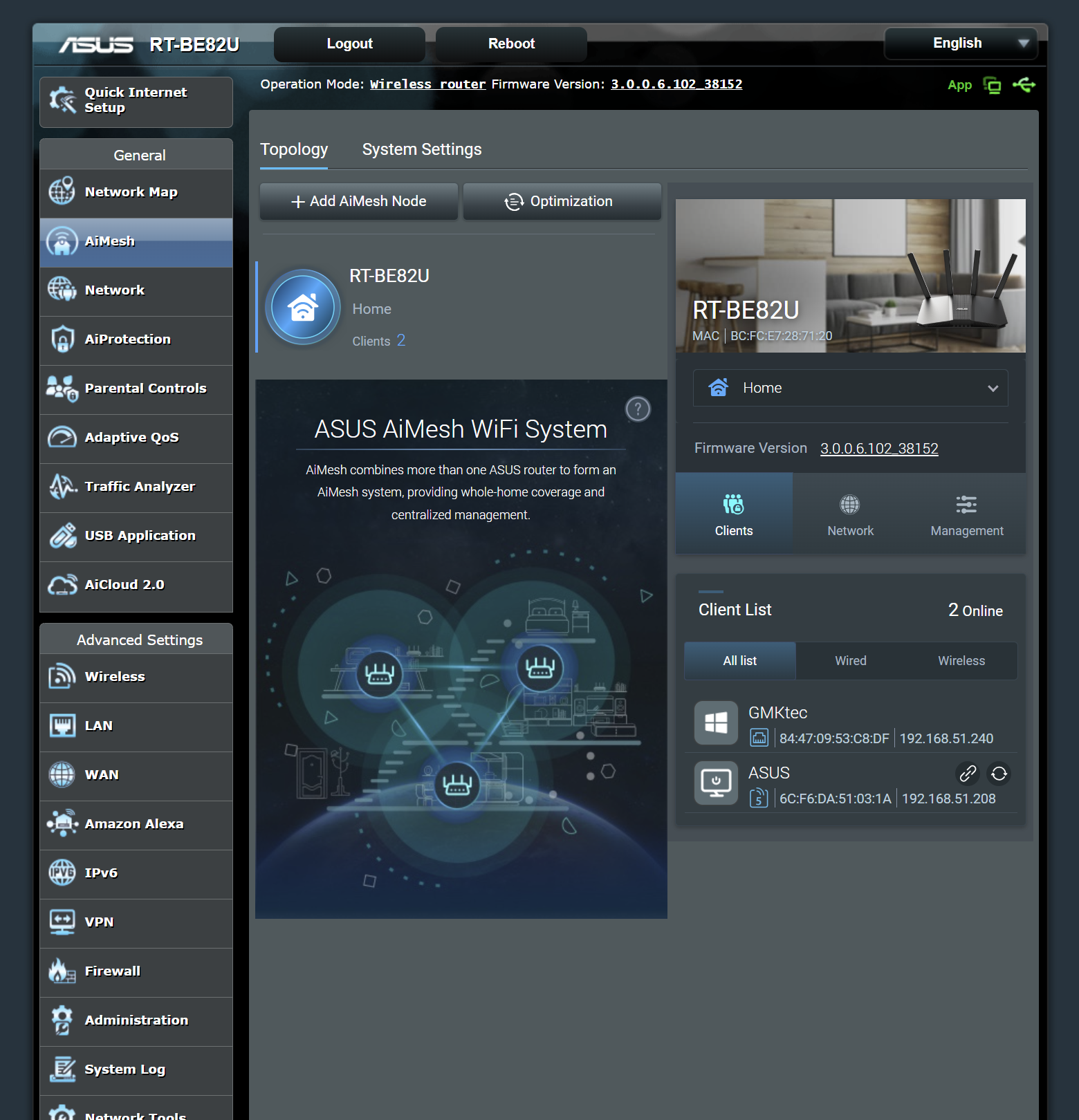The width and height of the screenshot is (1079, 1120).
Task: Click the Reboot button
Action: pos(512,44)
